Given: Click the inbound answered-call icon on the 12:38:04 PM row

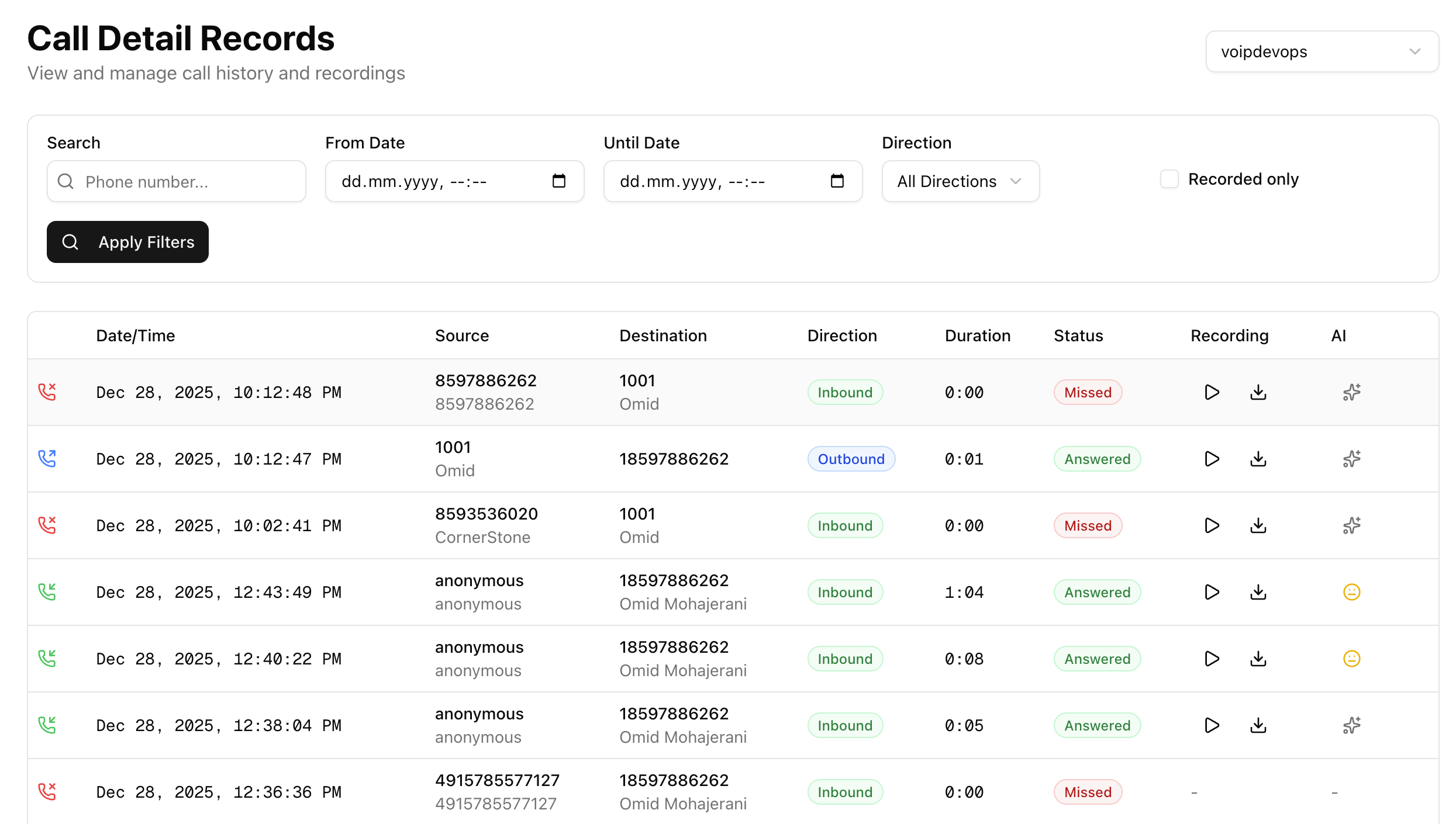Looking at the screenshot, I should 47,725.
